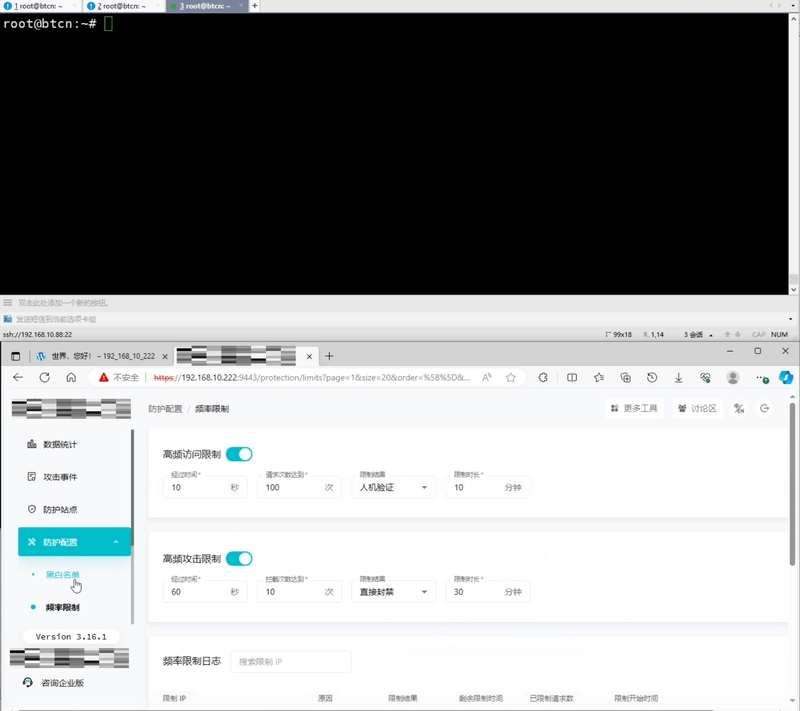The image size is (800, 711).
Task: Refresh the browser page
Action: (45, 377)
